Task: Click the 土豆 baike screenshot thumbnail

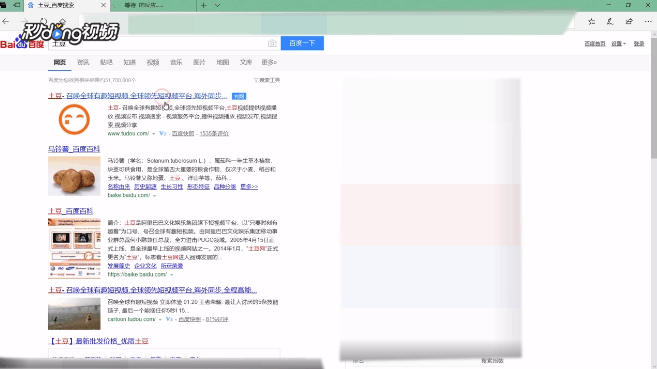Action: 74,248
